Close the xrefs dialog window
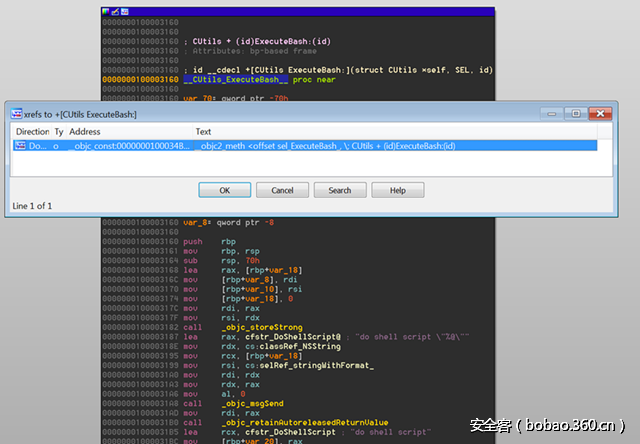This screenshot has width=640, height=444. coord(602,114)
